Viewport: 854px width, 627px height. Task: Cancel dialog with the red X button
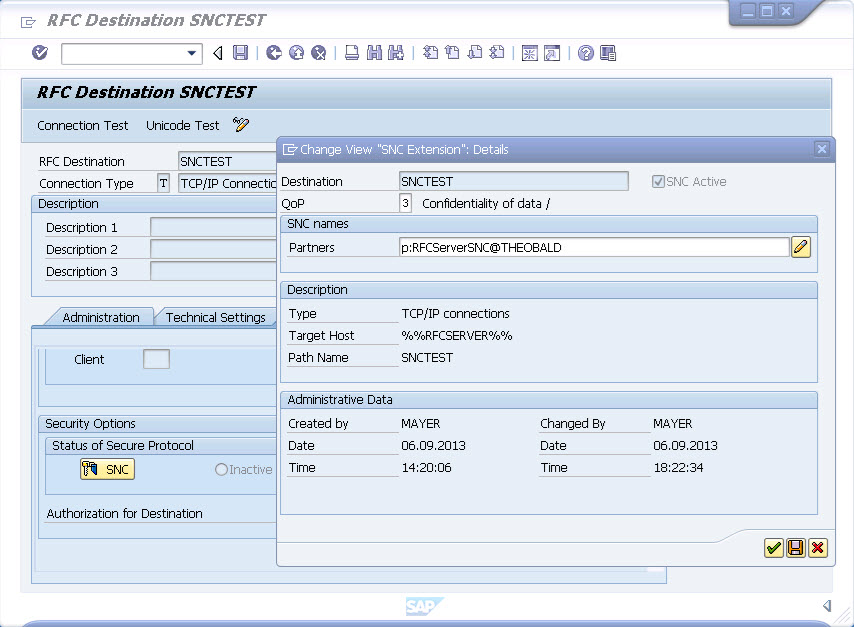click(818, 547)
